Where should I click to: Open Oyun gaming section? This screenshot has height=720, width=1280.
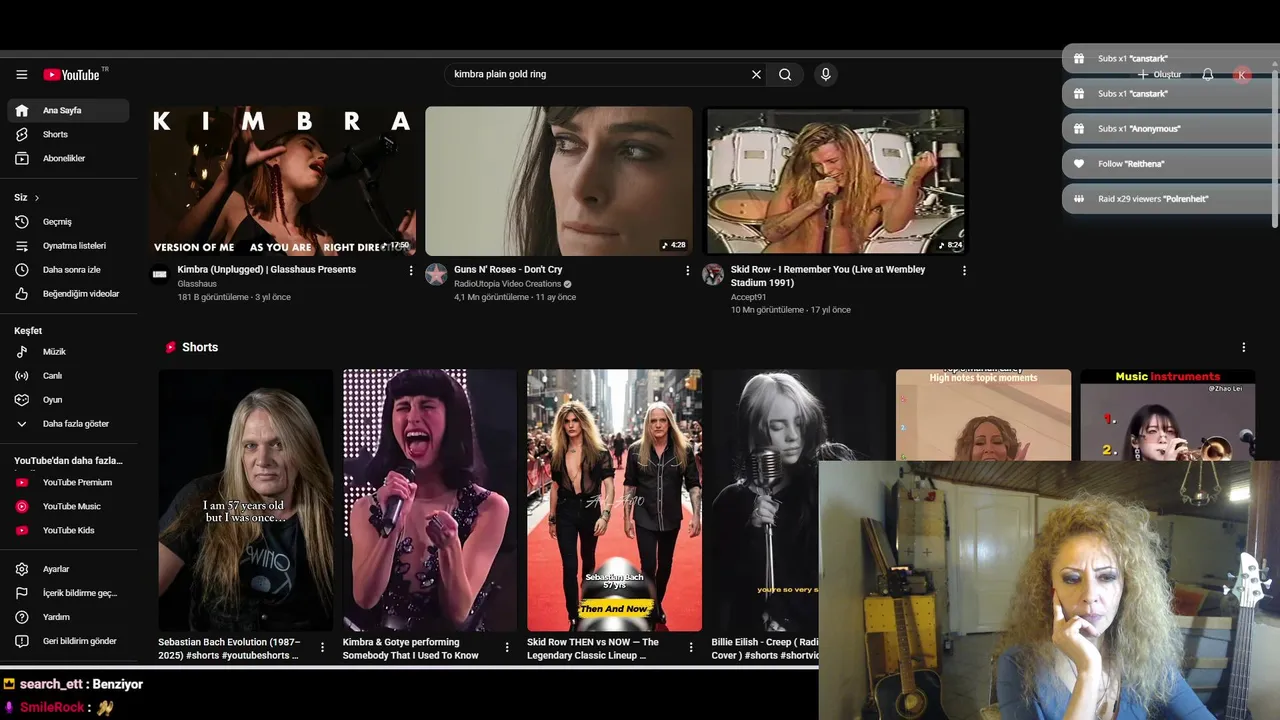click(68, 400)
